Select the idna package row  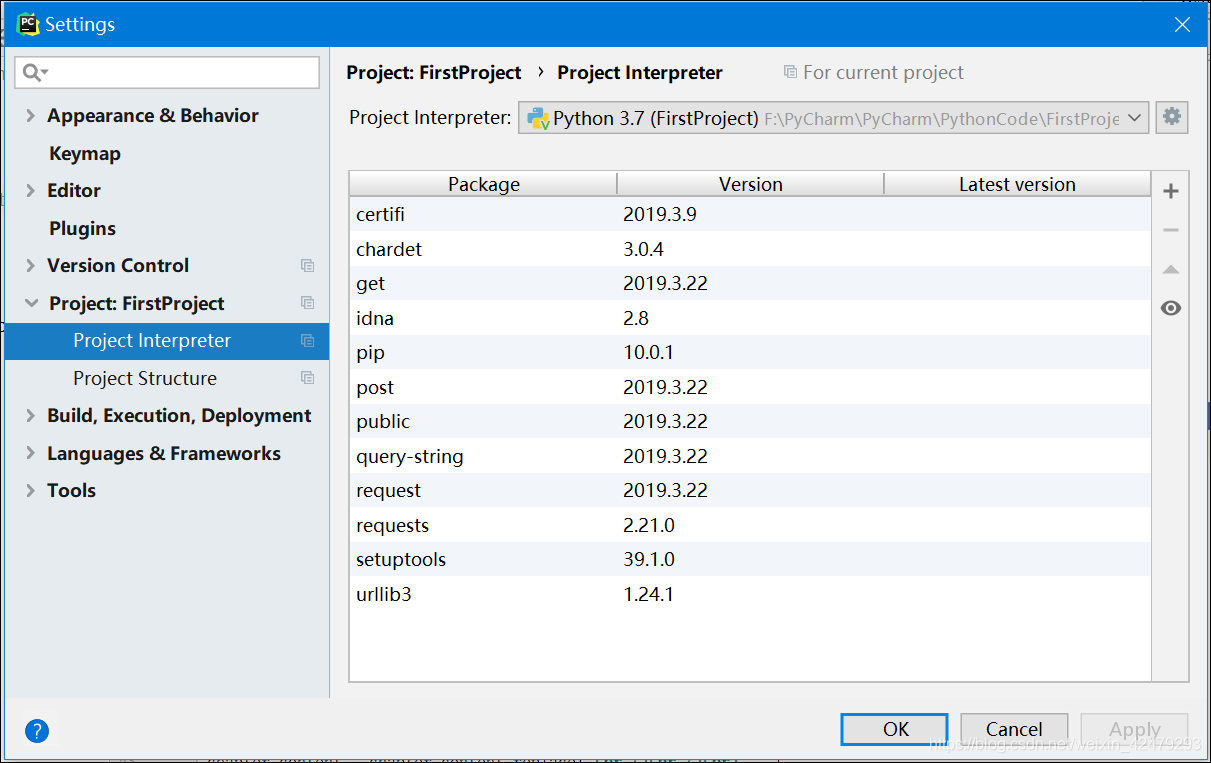750,318
